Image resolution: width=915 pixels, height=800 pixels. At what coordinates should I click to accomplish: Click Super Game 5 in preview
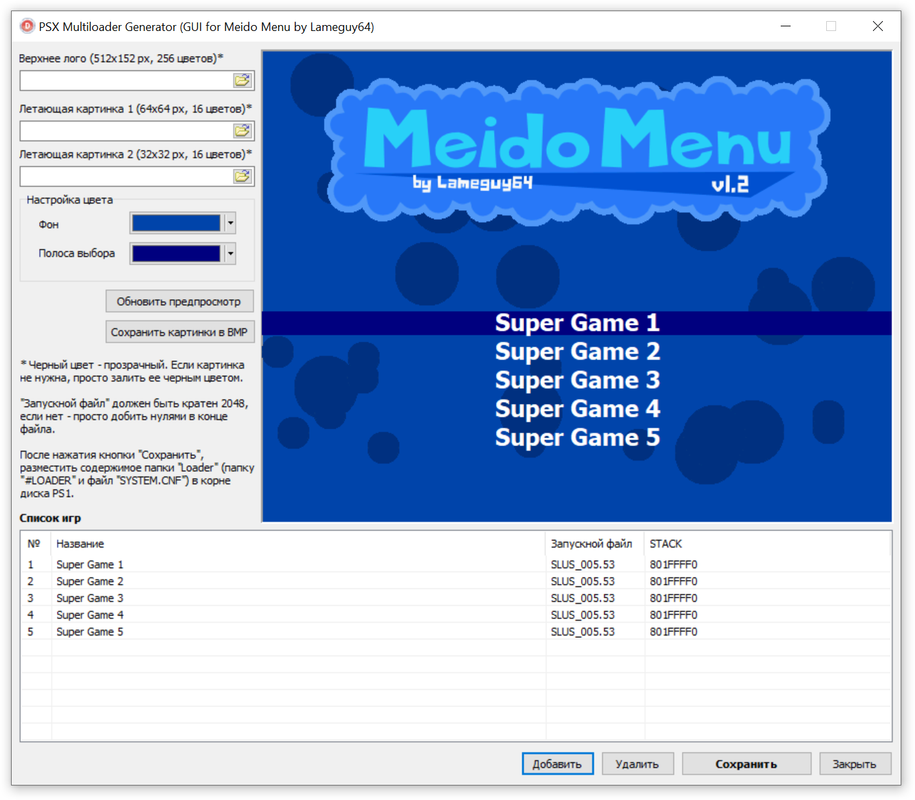(577, 438)
